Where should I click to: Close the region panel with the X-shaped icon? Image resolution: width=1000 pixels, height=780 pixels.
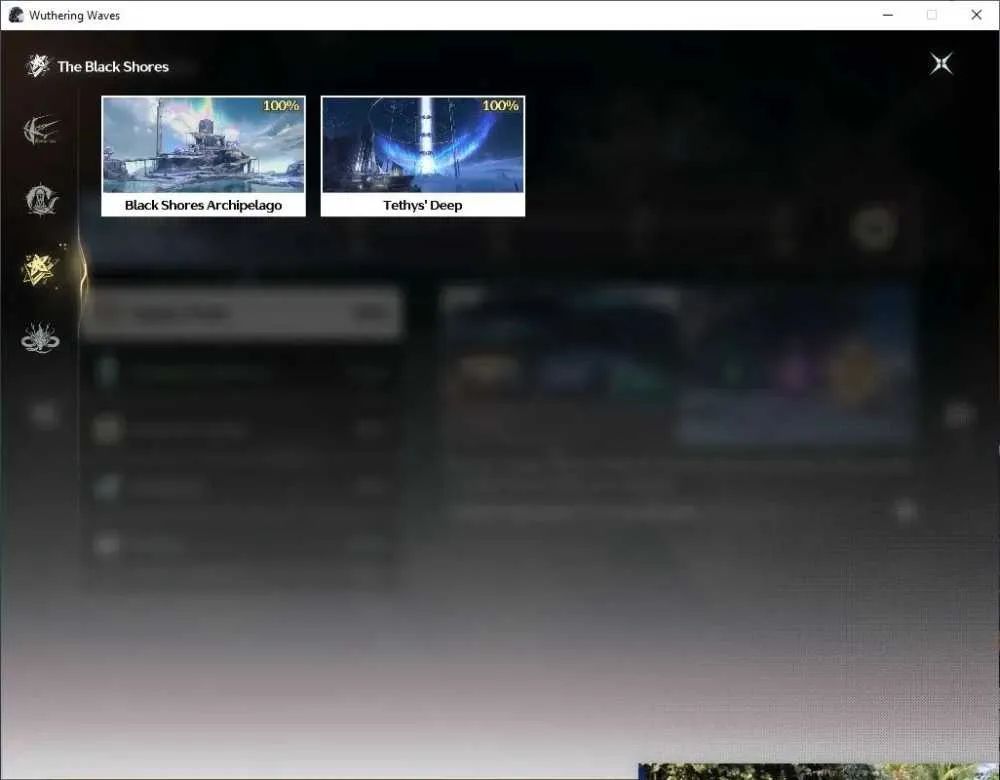(x=941, y=64)
